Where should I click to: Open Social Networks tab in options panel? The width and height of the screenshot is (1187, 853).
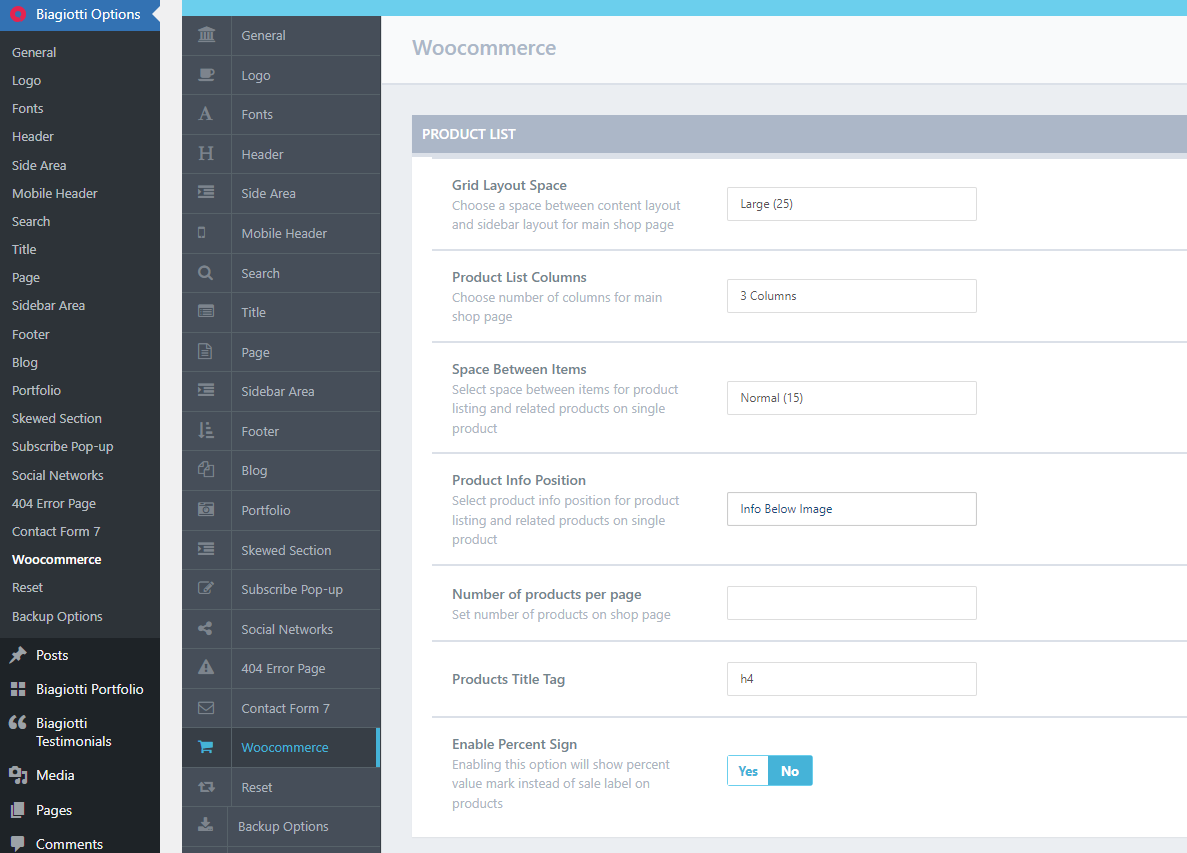point(282,629)
